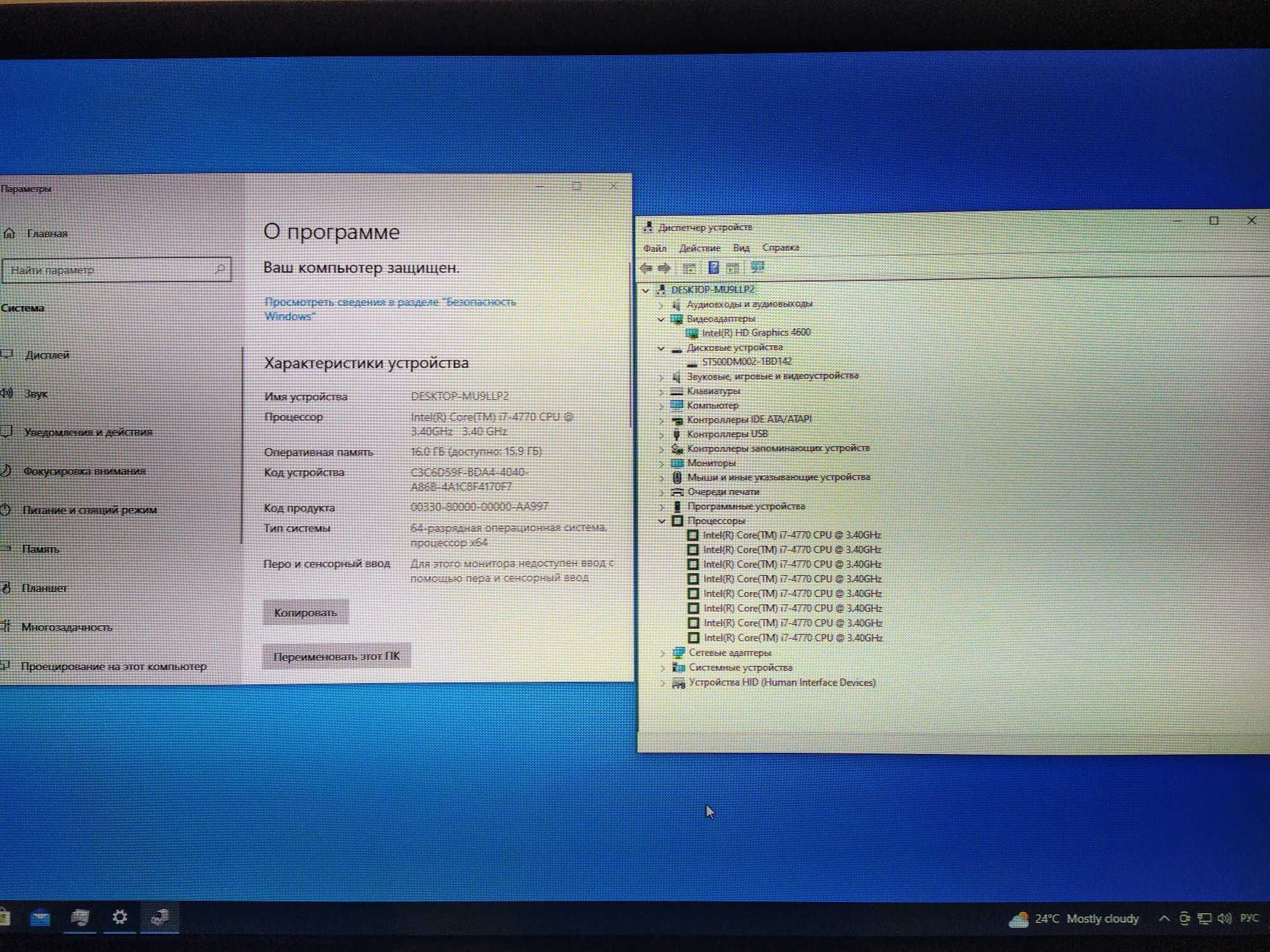Click Переименовать этот ПК button
The width and height of the screenshot is (1270, 952).
tap(337, 656)
